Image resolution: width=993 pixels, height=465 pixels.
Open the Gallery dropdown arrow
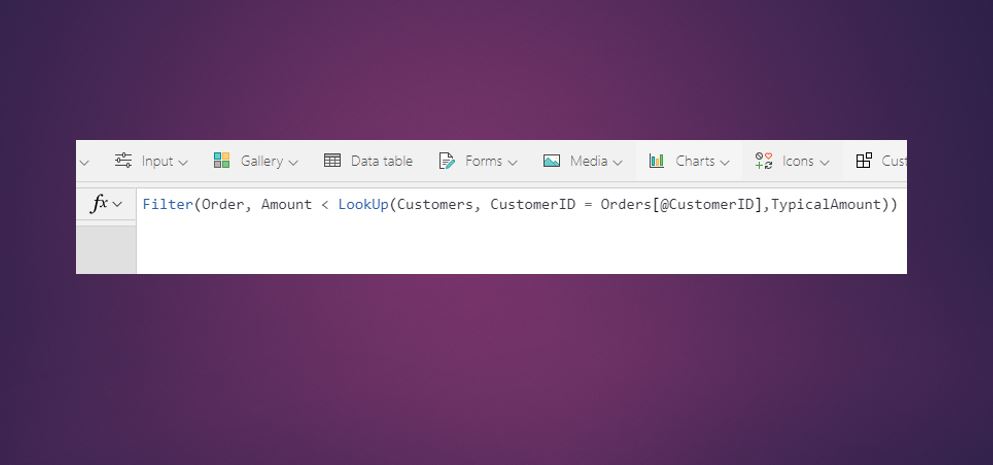293,162
